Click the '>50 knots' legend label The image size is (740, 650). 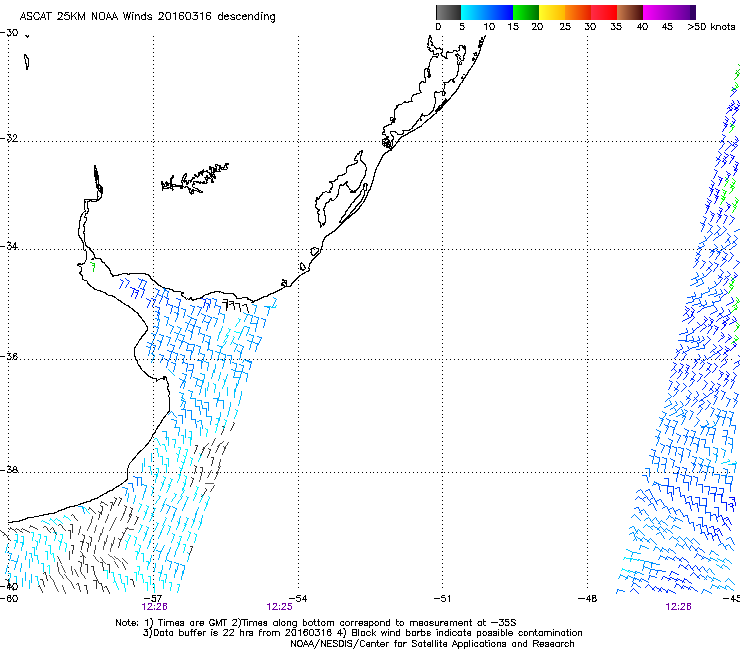tap(711, 27)
